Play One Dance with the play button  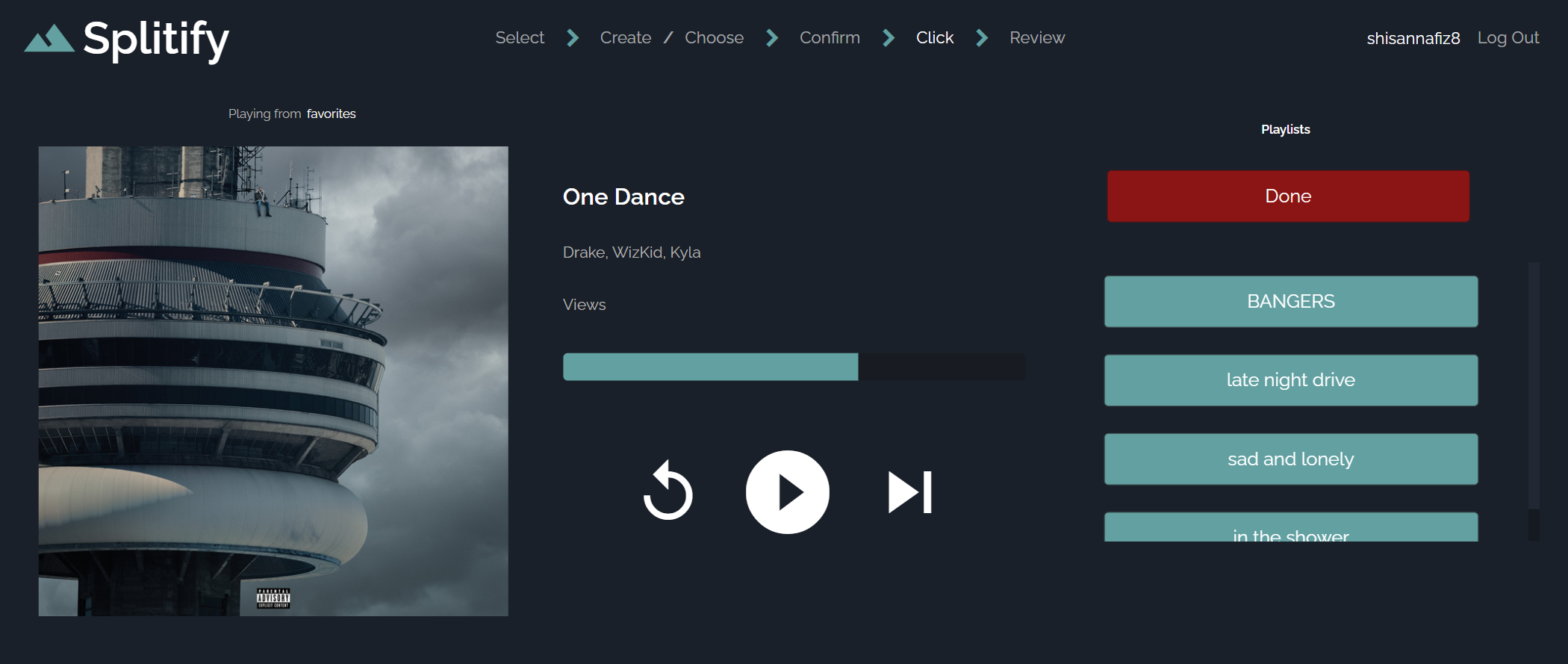[x=787, y=492]
